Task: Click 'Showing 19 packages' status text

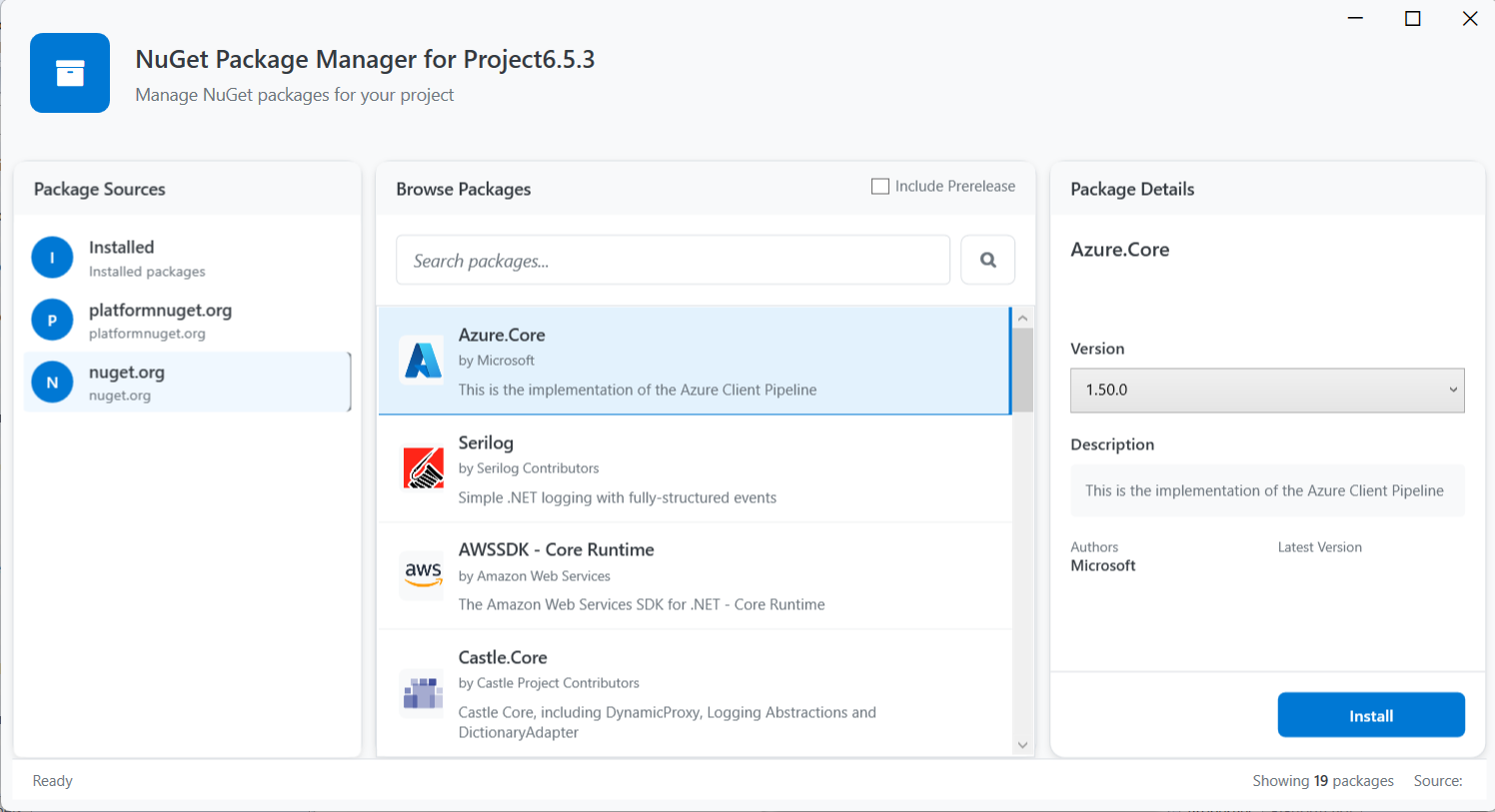Action: (x=1323, y=781)
